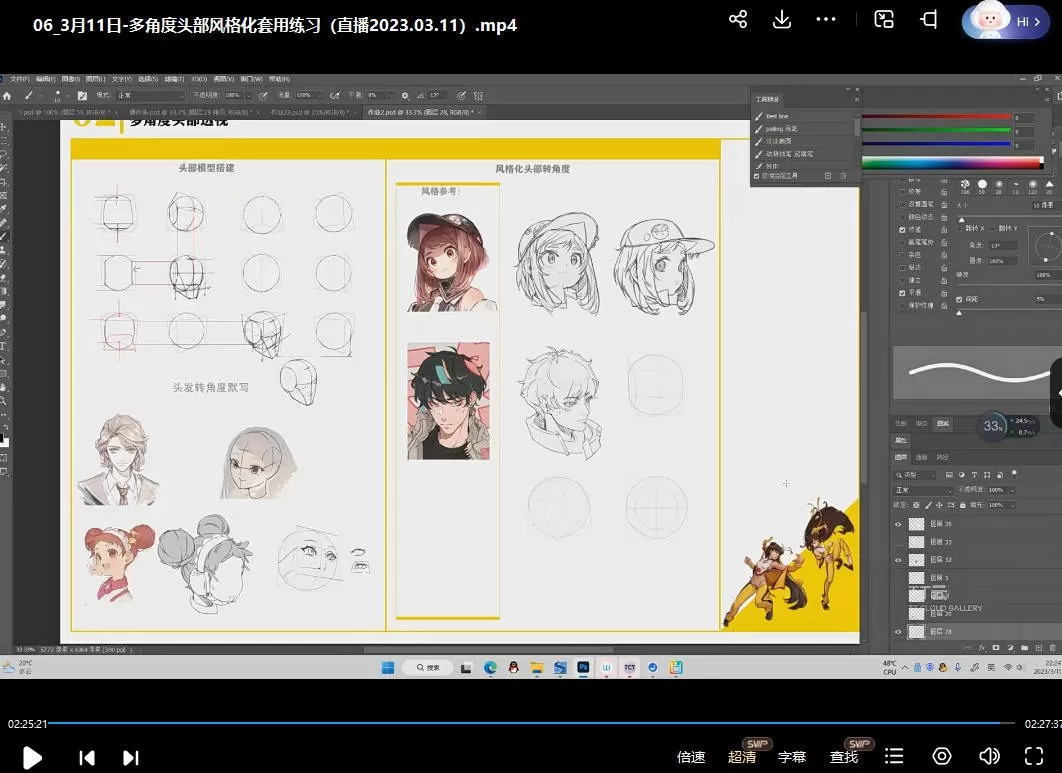Open the 字幕 subtitles option
Screen dimensions: 1062x773
click(x=792, y=757)
